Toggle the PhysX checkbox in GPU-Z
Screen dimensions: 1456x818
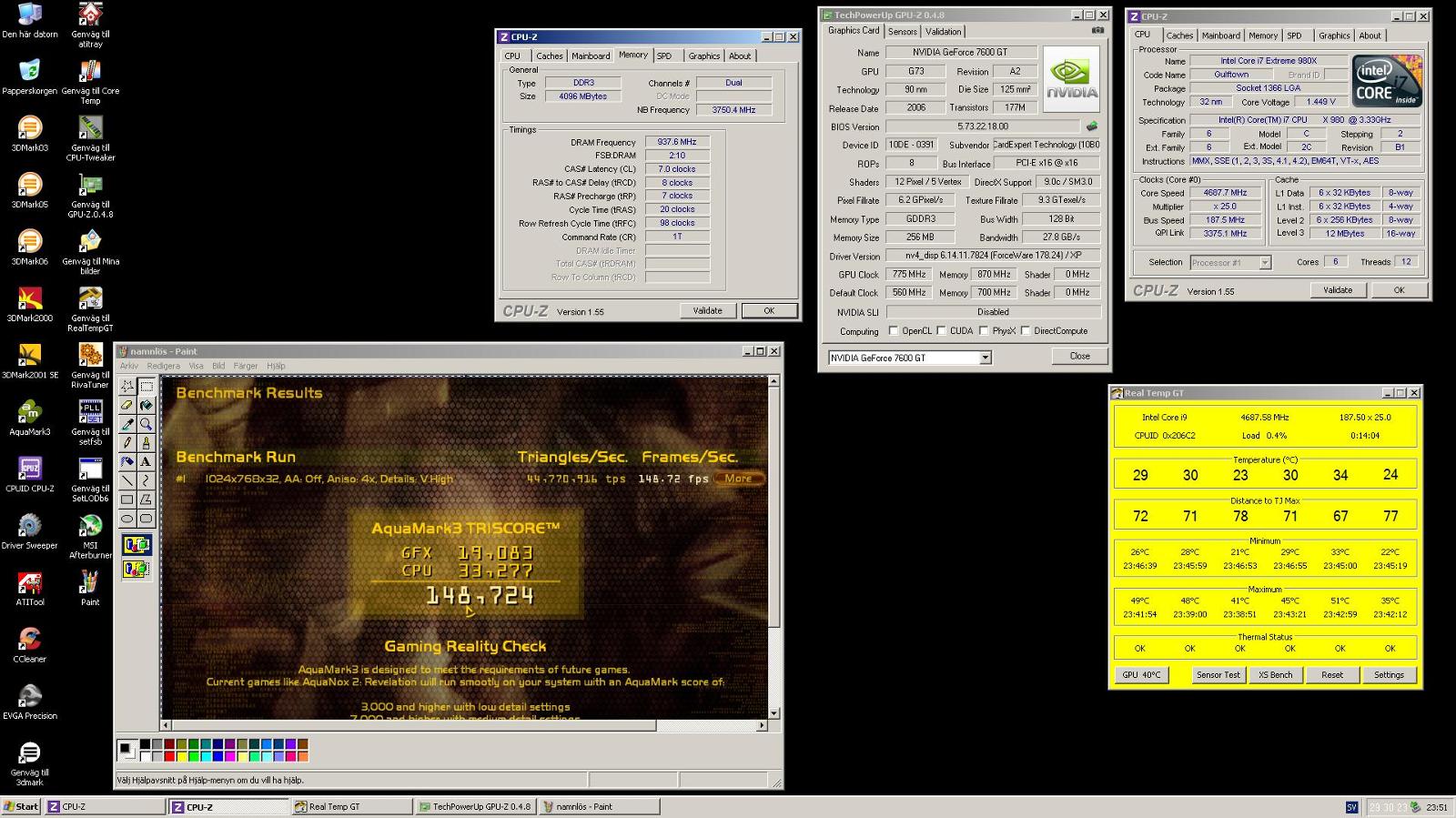pos(984,331)
